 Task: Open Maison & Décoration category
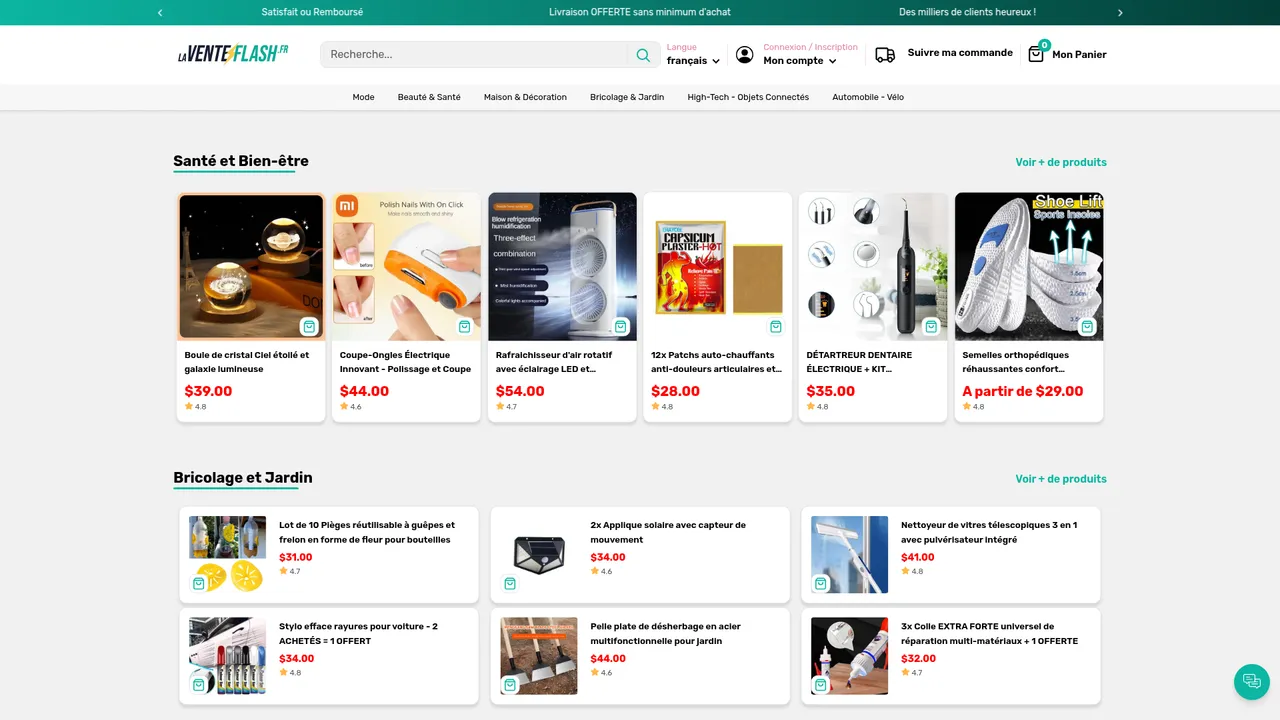click(525, 97)
